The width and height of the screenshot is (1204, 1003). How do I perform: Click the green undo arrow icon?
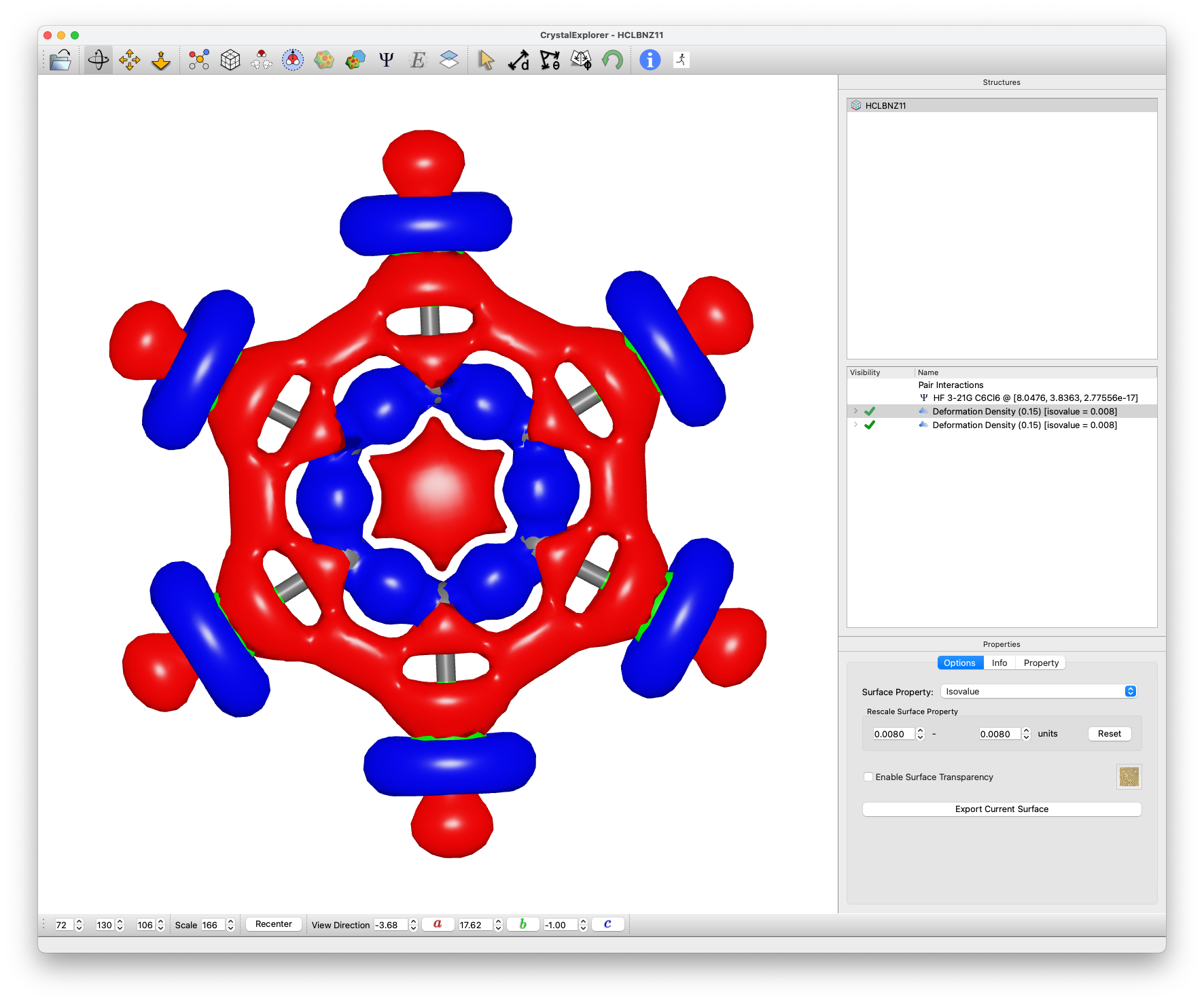612,60
